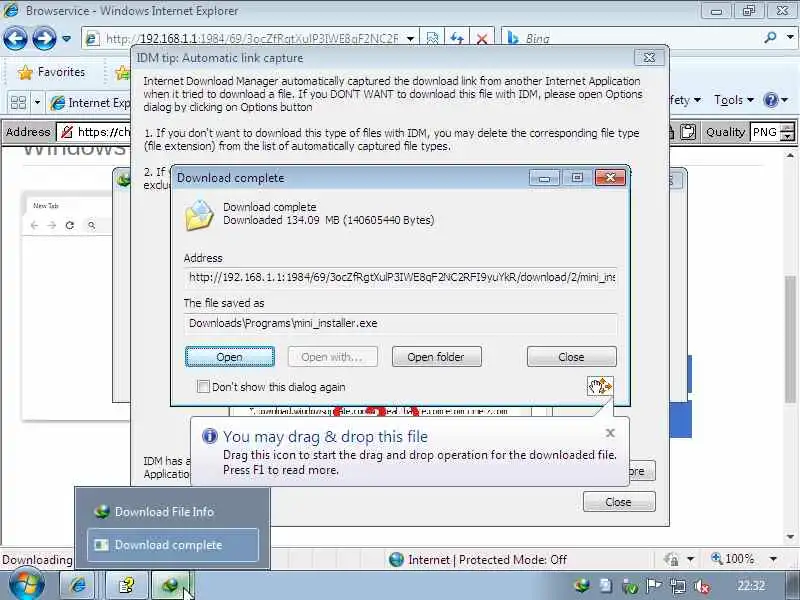
Task: Click the drag and drop file icon
Action: click(x=600, y=386)
